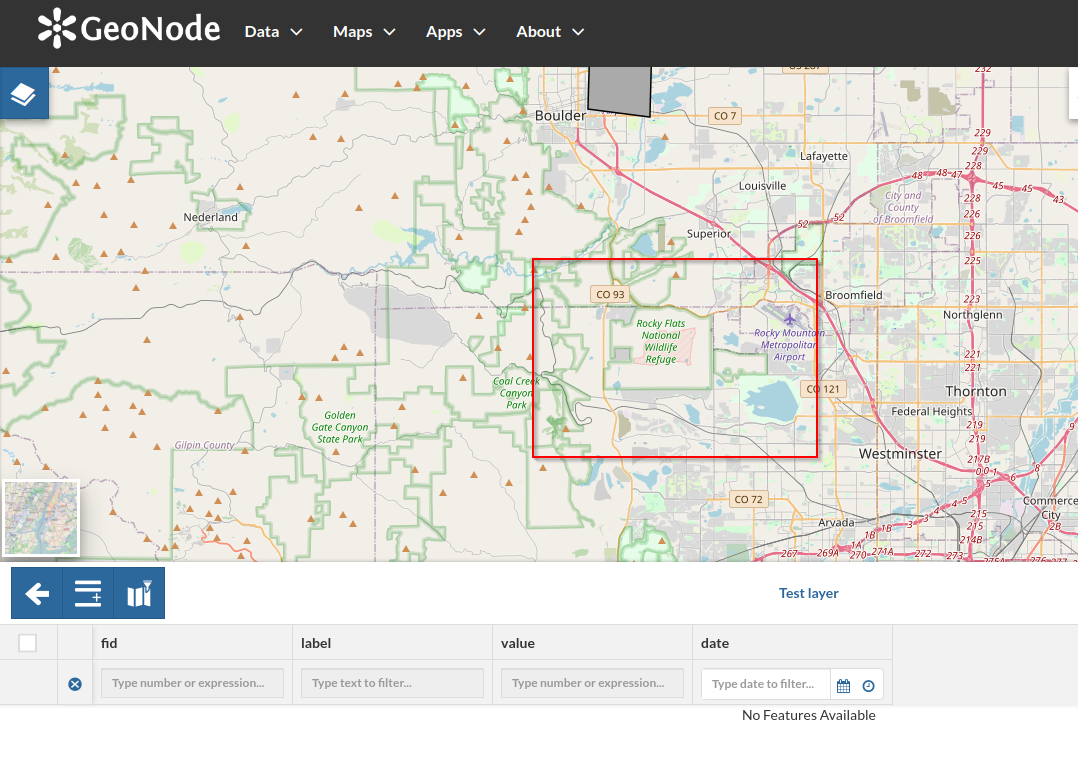The image size is (1078, 779).
Task: Click the CO 121 road shield
Action: (823, 388)
